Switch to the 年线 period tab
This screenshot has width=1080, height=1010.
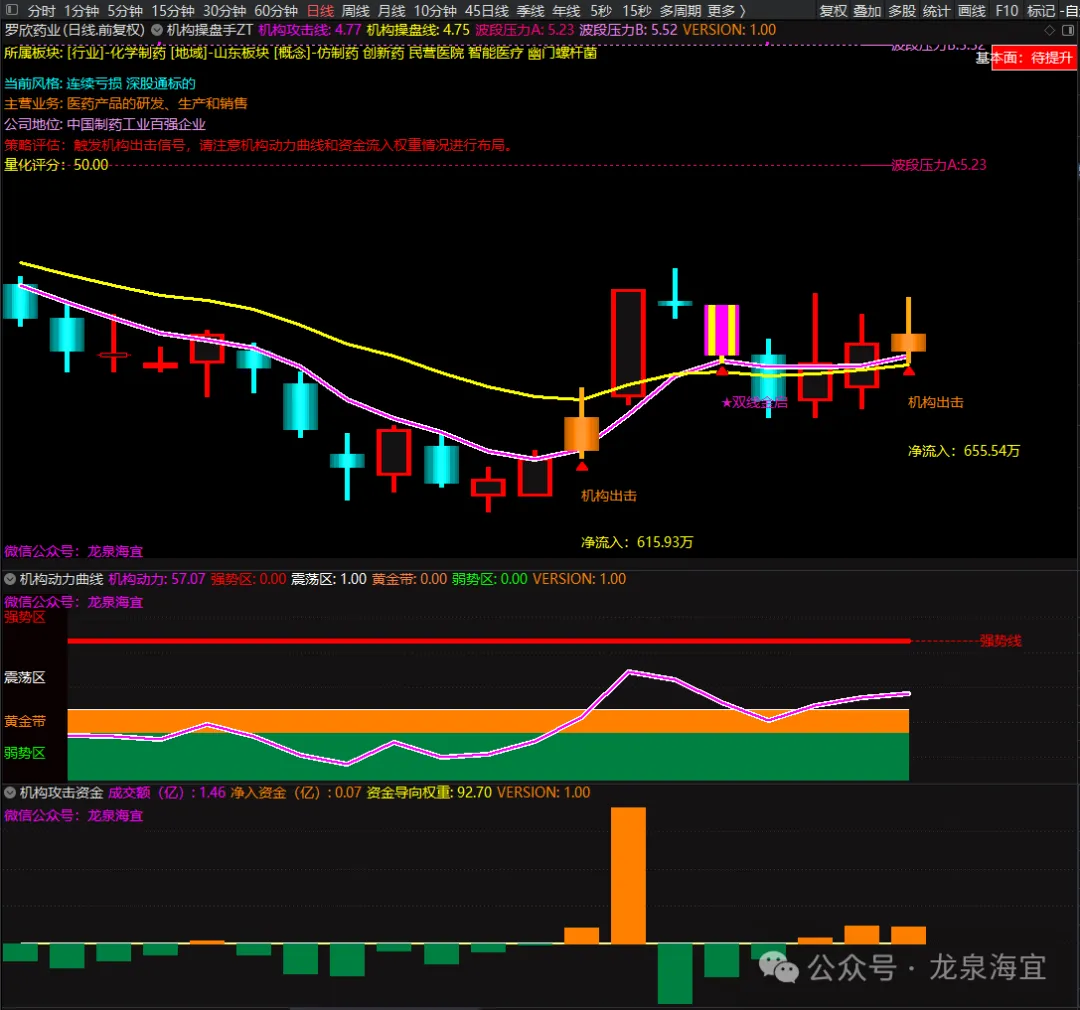[566, 11]
